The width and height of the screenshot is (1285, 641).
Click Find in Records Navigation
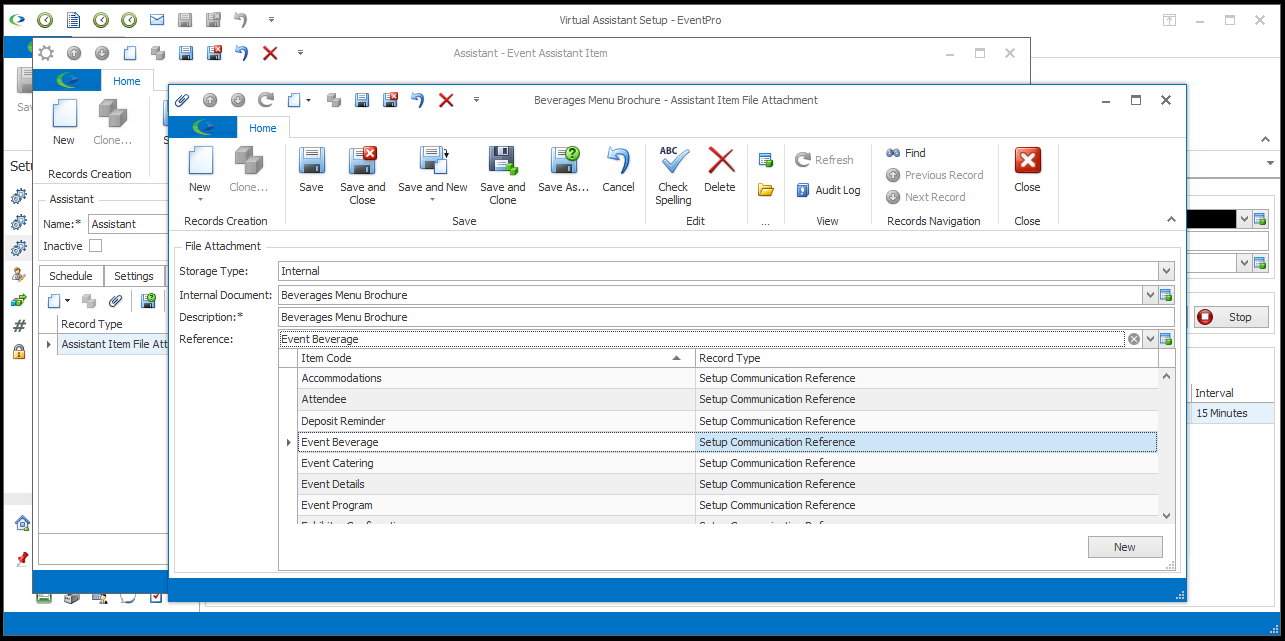coord(906,153)
